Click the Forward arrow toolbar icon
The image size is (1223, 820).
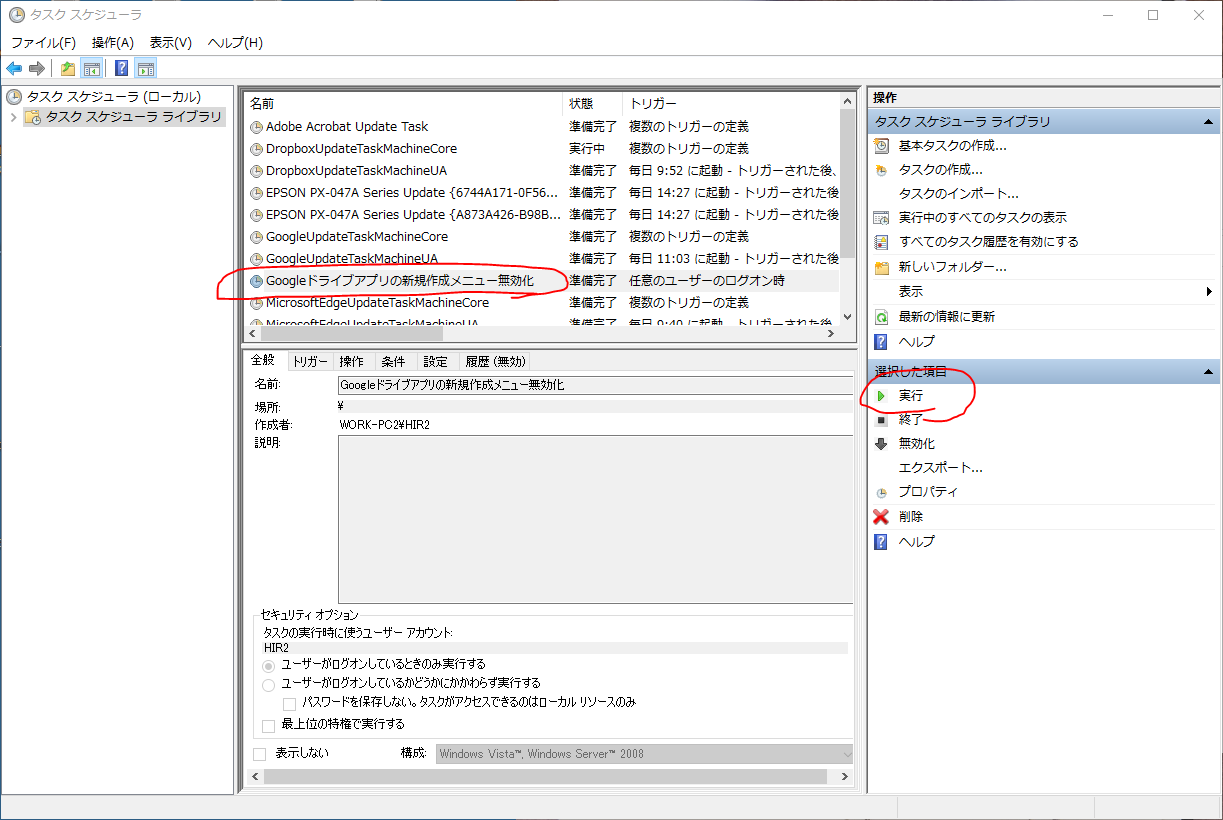pyautogui.click(x=37, y=68)
